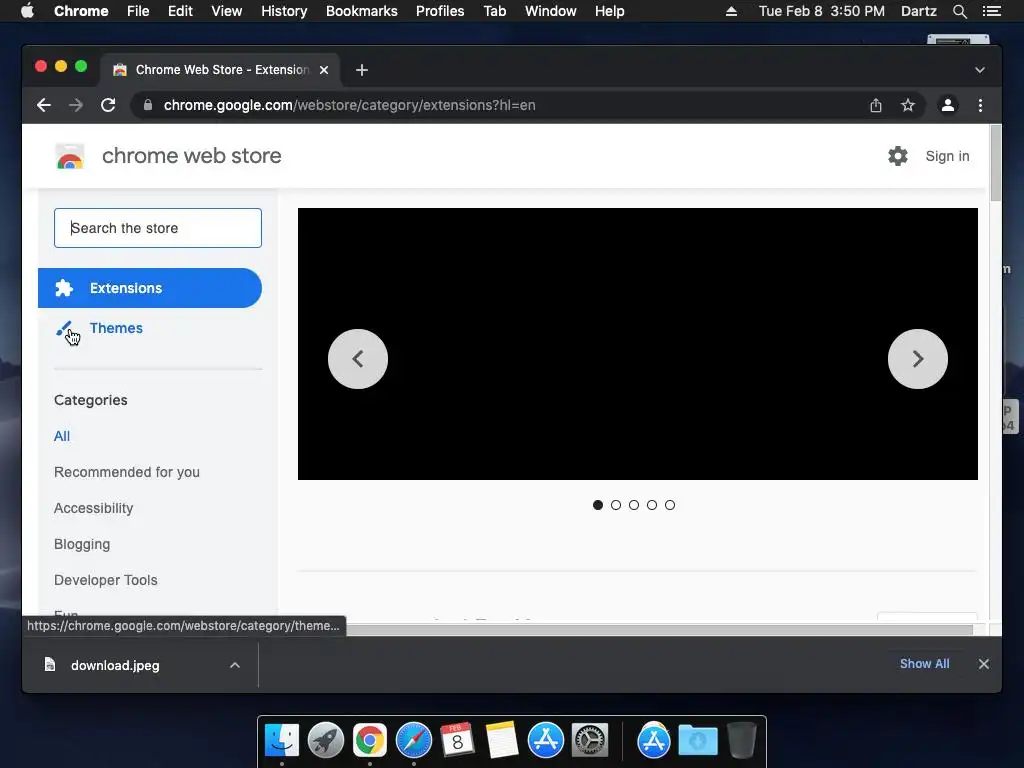The width and height of the screenshot is (1024, 768).
Task: Click Show All downloads
Action: (924, 664)
